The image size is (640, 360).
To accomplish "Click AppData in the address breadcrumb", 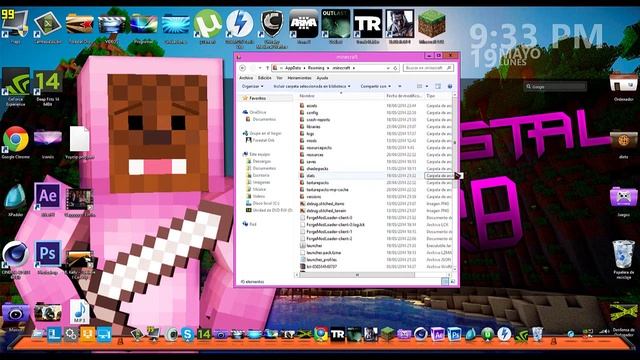I will click(293, 68).
